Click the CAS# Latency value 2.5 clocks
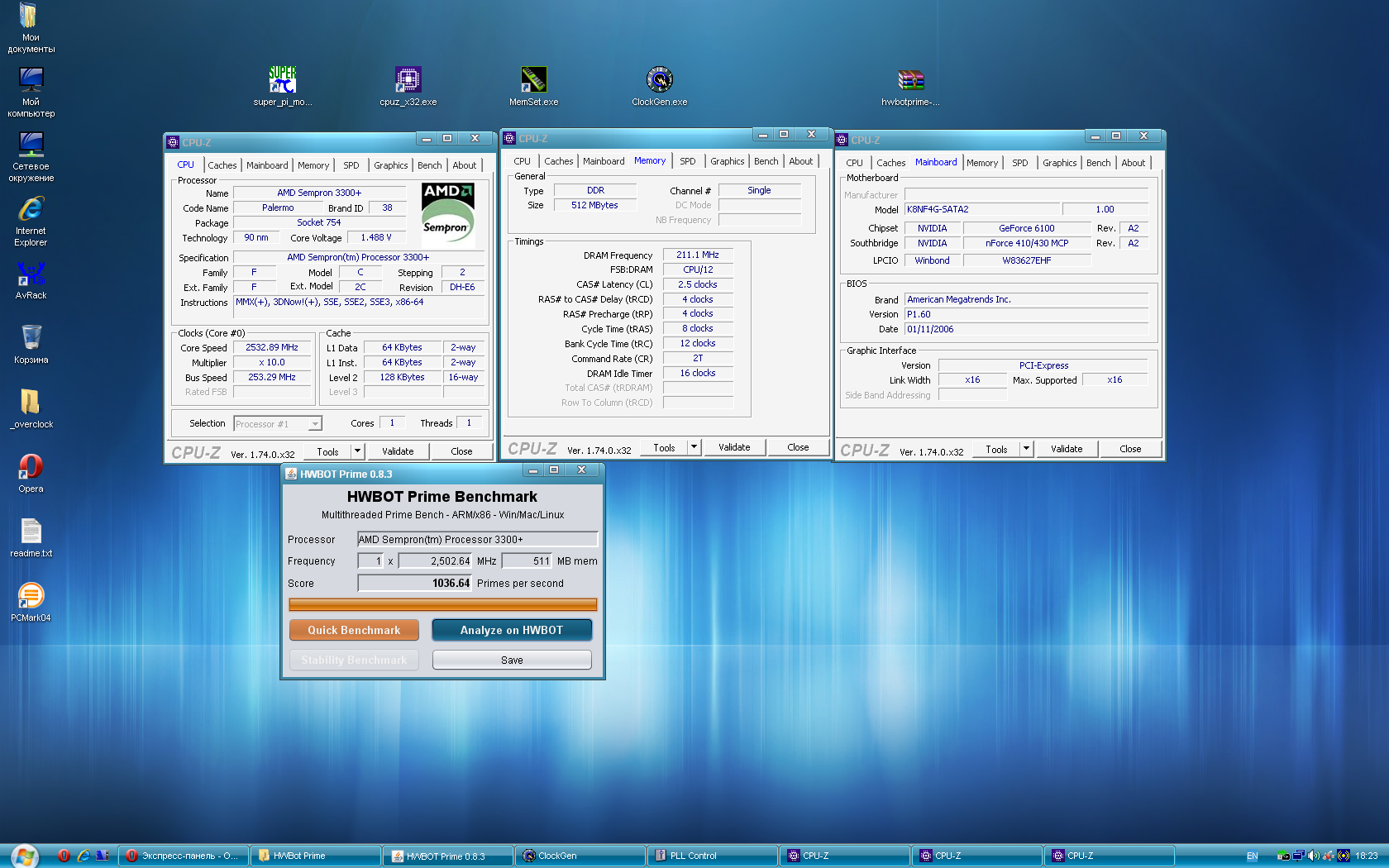The height and width of the screenshot is (868, 1389). 698,284
